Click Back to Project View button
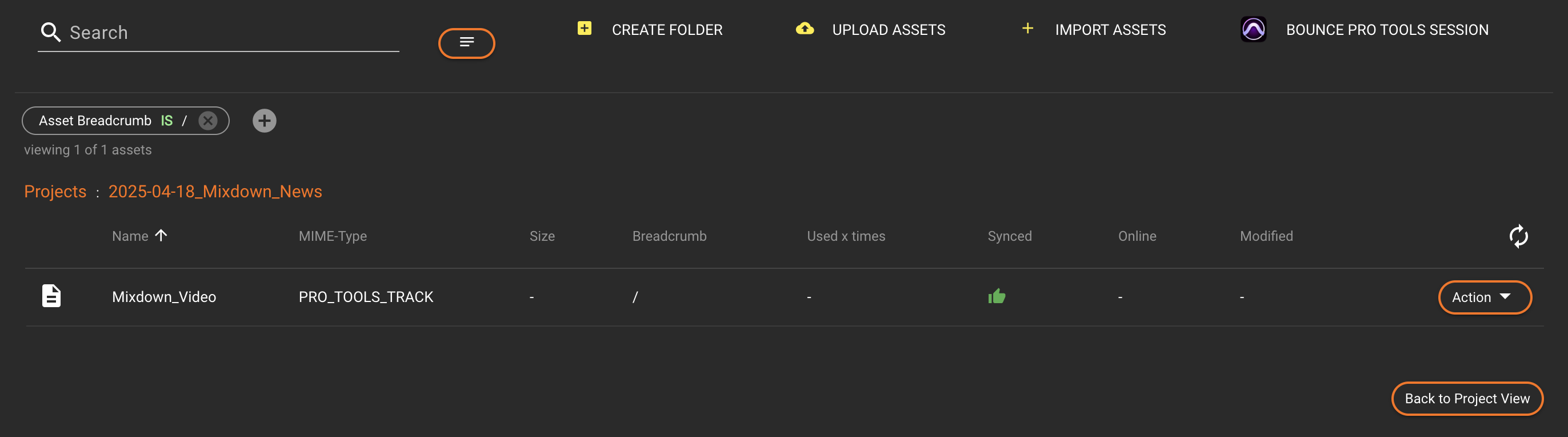The height and width of the screenshot is (437, 1568). click(1466, 399)
